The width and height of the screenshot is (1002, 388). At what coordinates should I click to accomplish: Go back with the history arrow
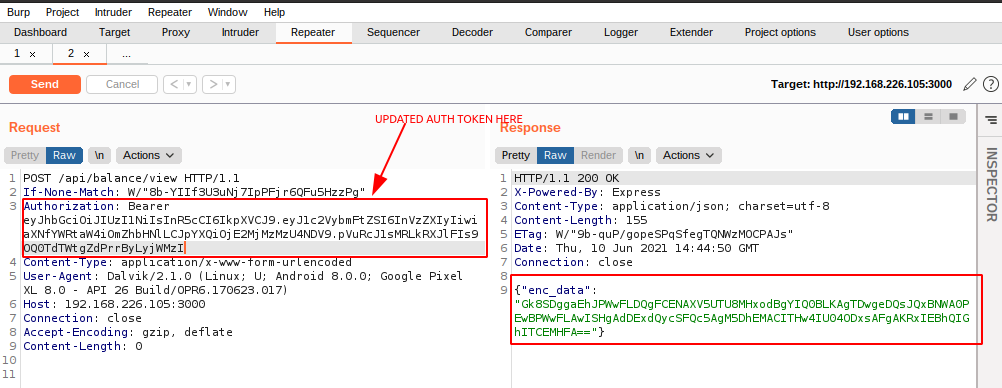pos(174,84)
